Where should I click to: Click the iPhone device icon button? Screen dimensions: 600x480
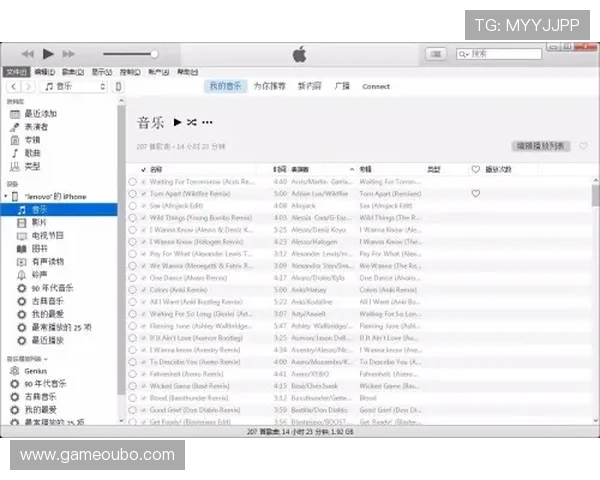pos(119,87)
